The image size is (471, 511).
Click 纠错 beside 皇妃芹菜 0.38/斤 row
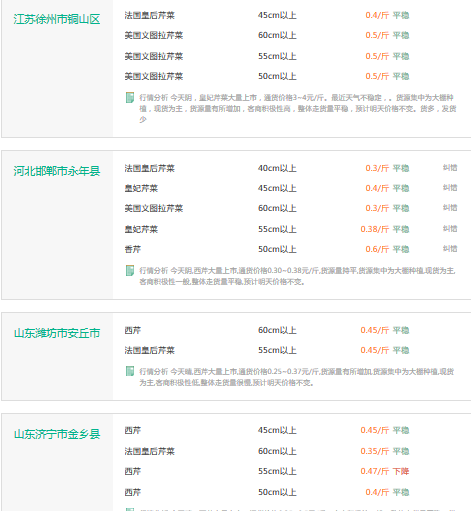[x=450, y=229]
